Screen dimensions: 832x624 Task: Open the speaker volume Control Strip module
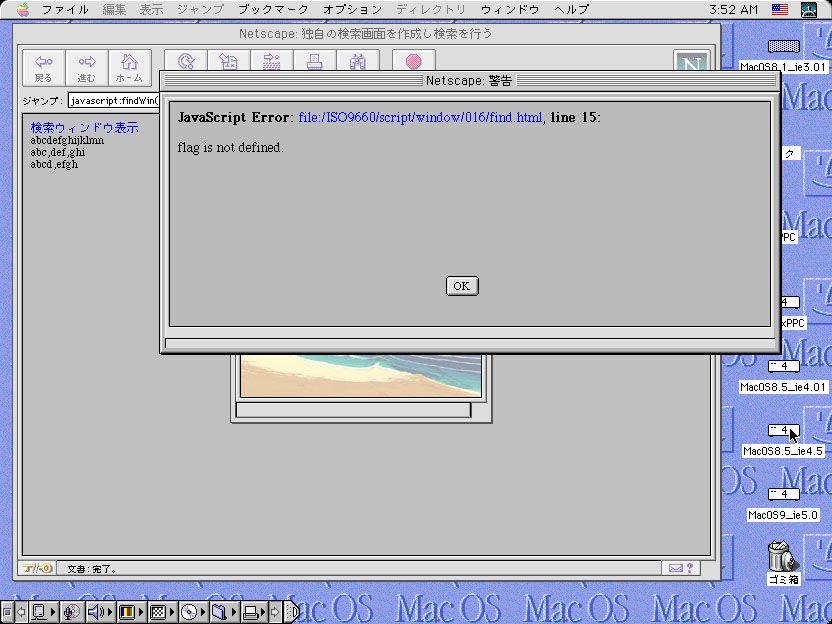(x=100, y=612)
